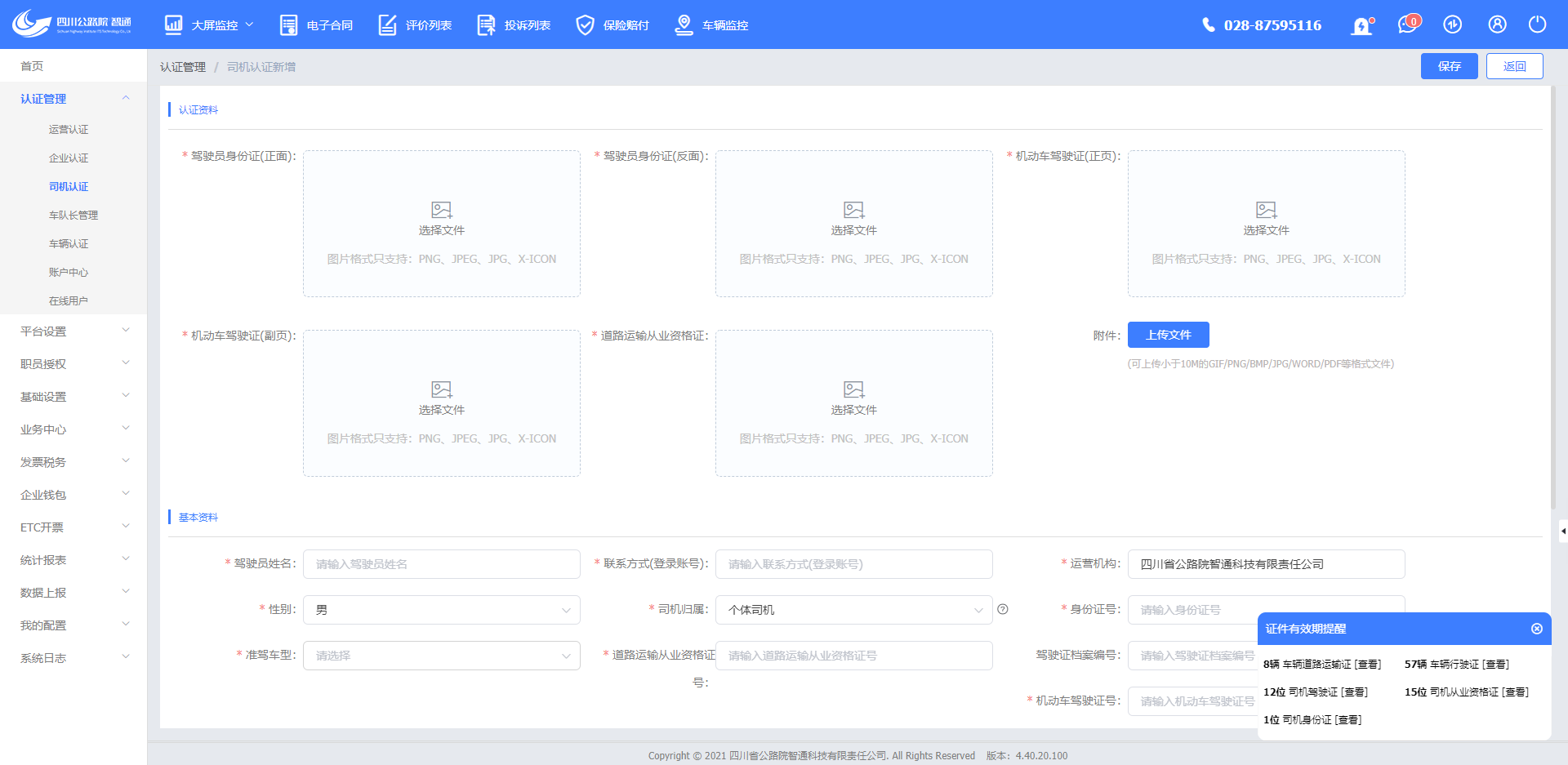This screenshot has height=765, width=1568.
Task: Click the help icon beside 司机归属
Action: [x=1003, y=609]
